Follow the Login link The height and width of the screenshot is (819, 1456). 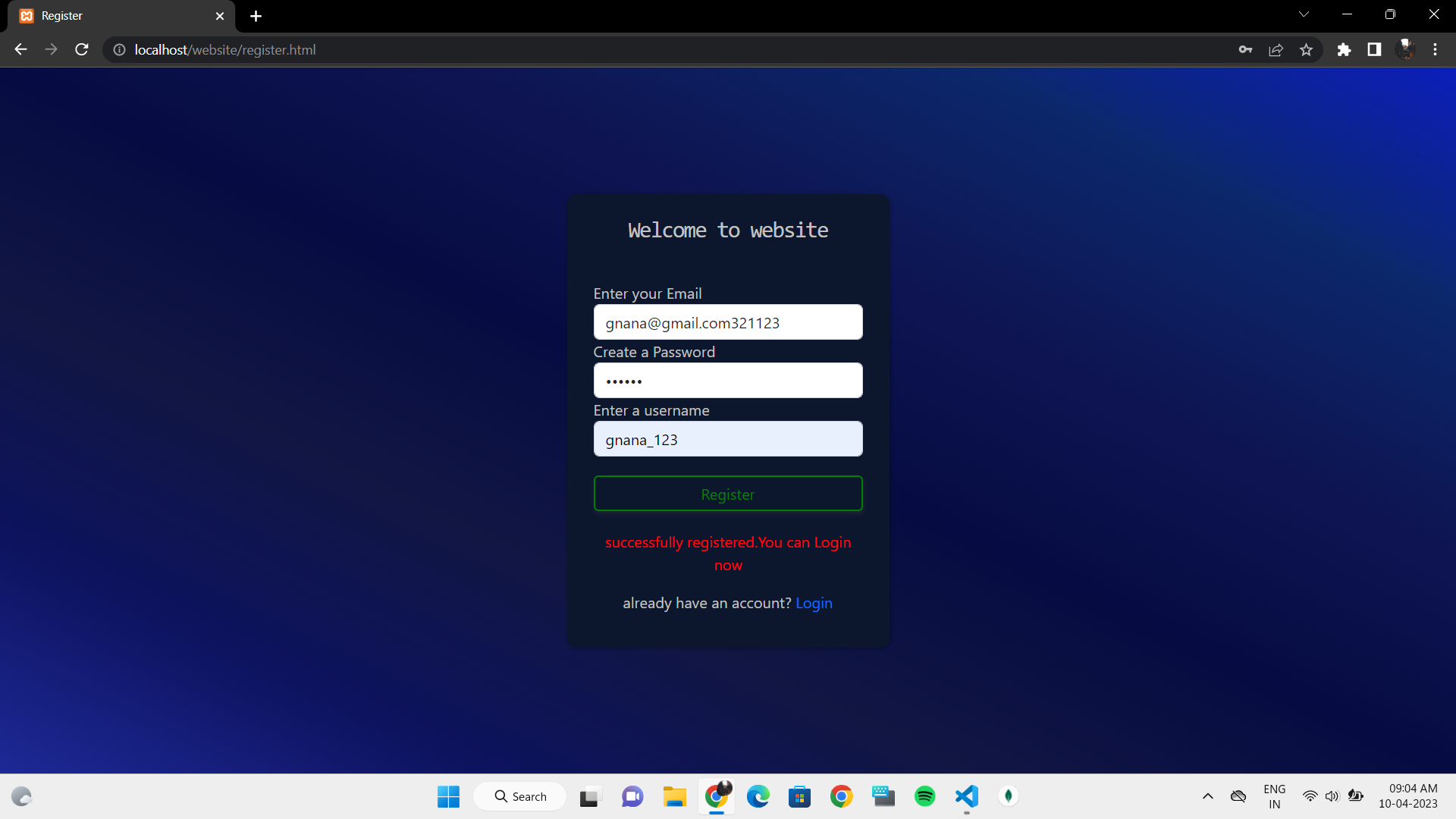tap(814, 603)
